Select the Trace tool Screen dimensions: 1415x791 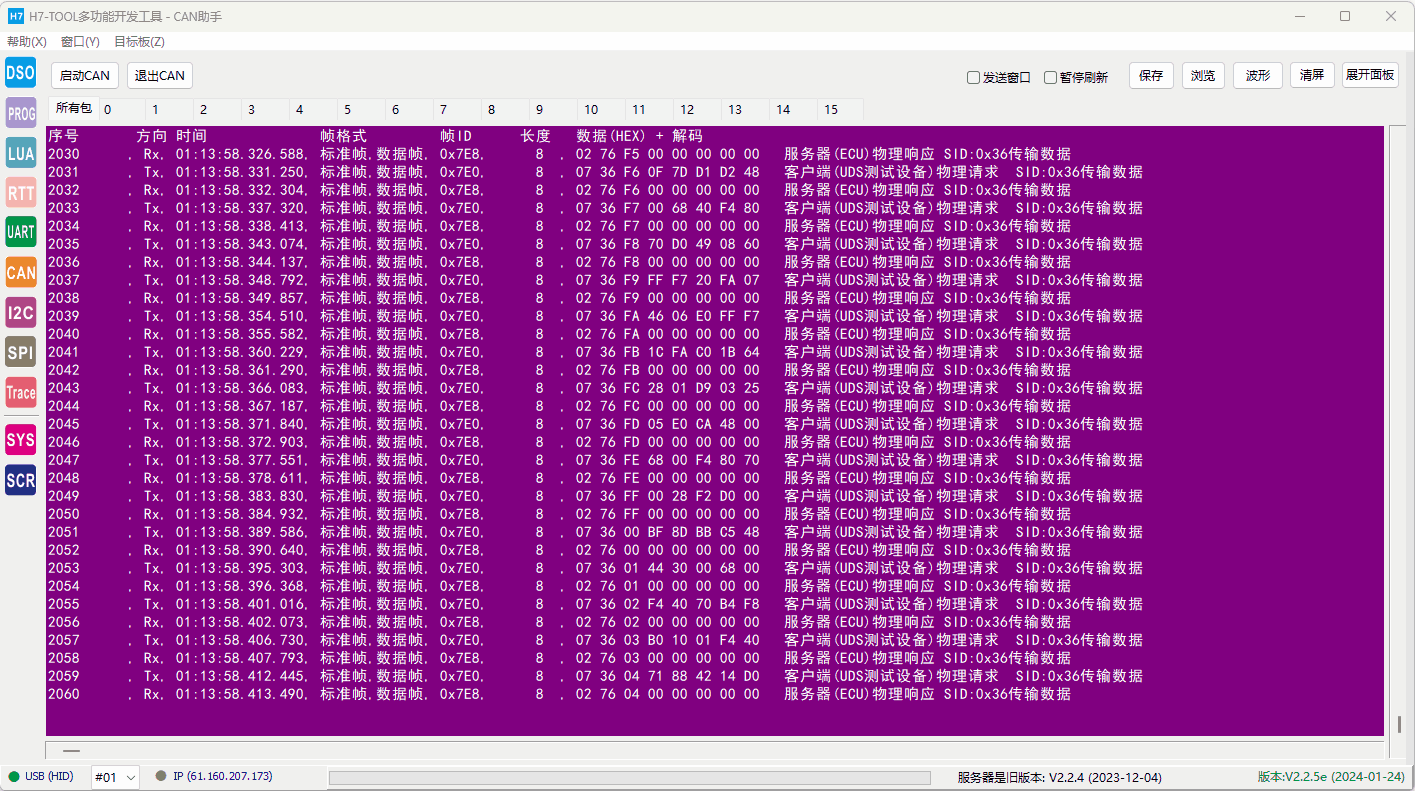tap(21, 392)
